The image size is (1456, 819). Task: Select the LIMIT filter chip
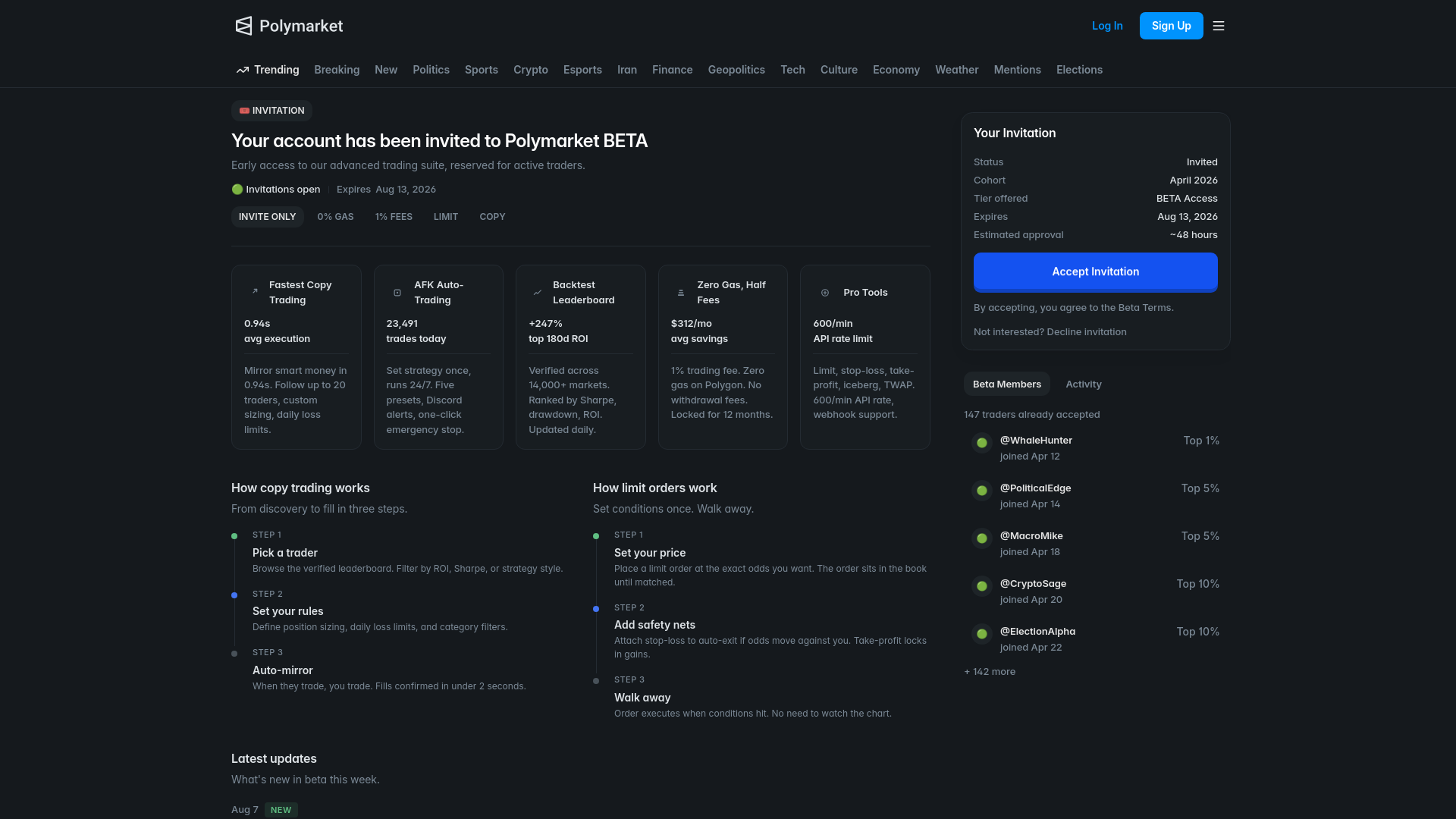(x=446, y=217)
